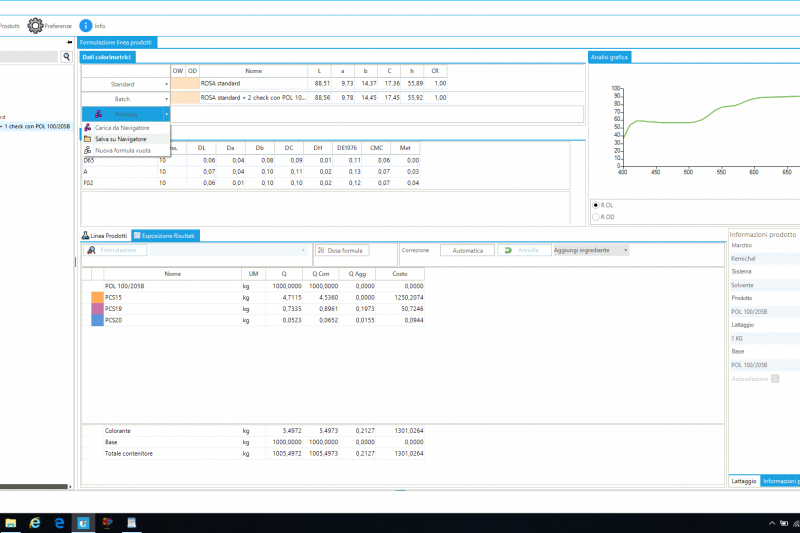Select the R OL radio button

click(597, 204)
